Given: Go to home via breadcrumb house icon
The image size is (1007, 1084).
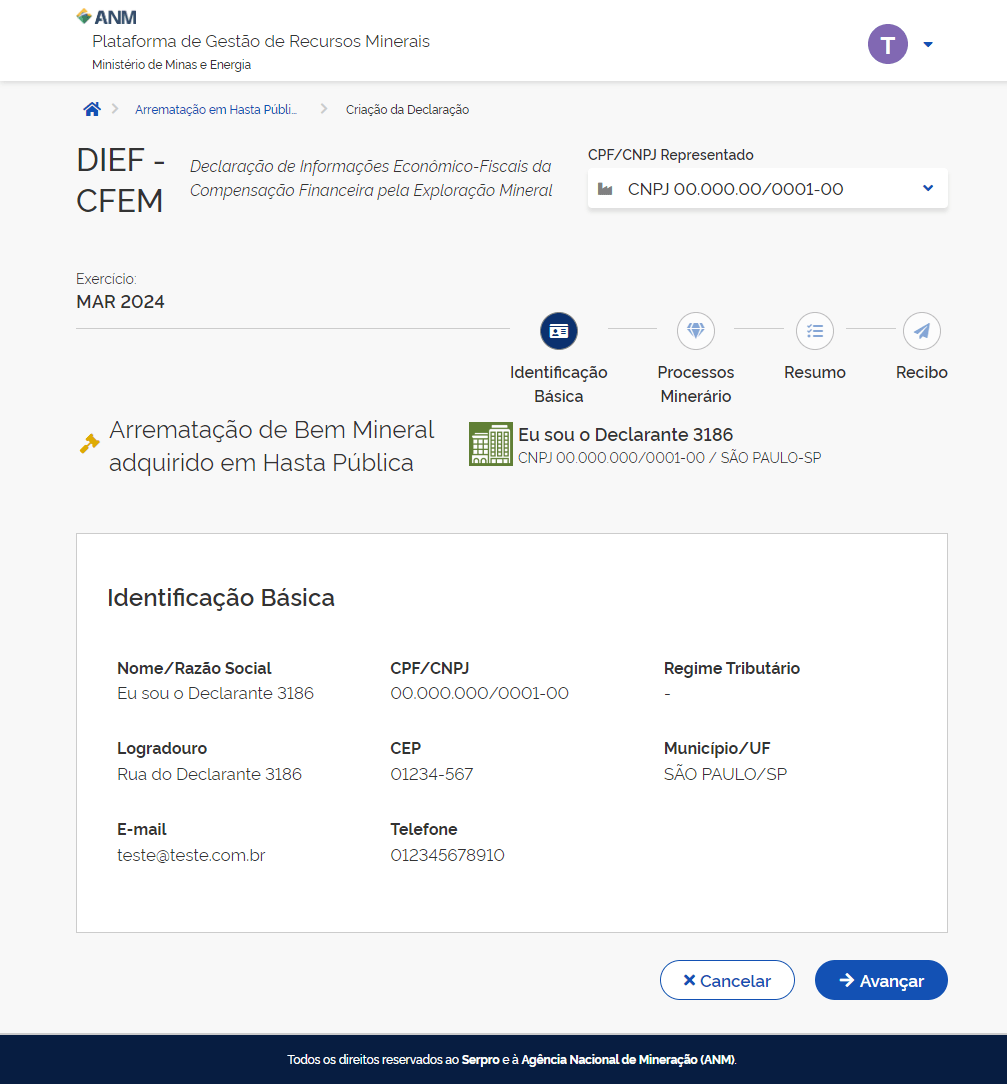Looking at the screenshot, I should pos(92,110).
